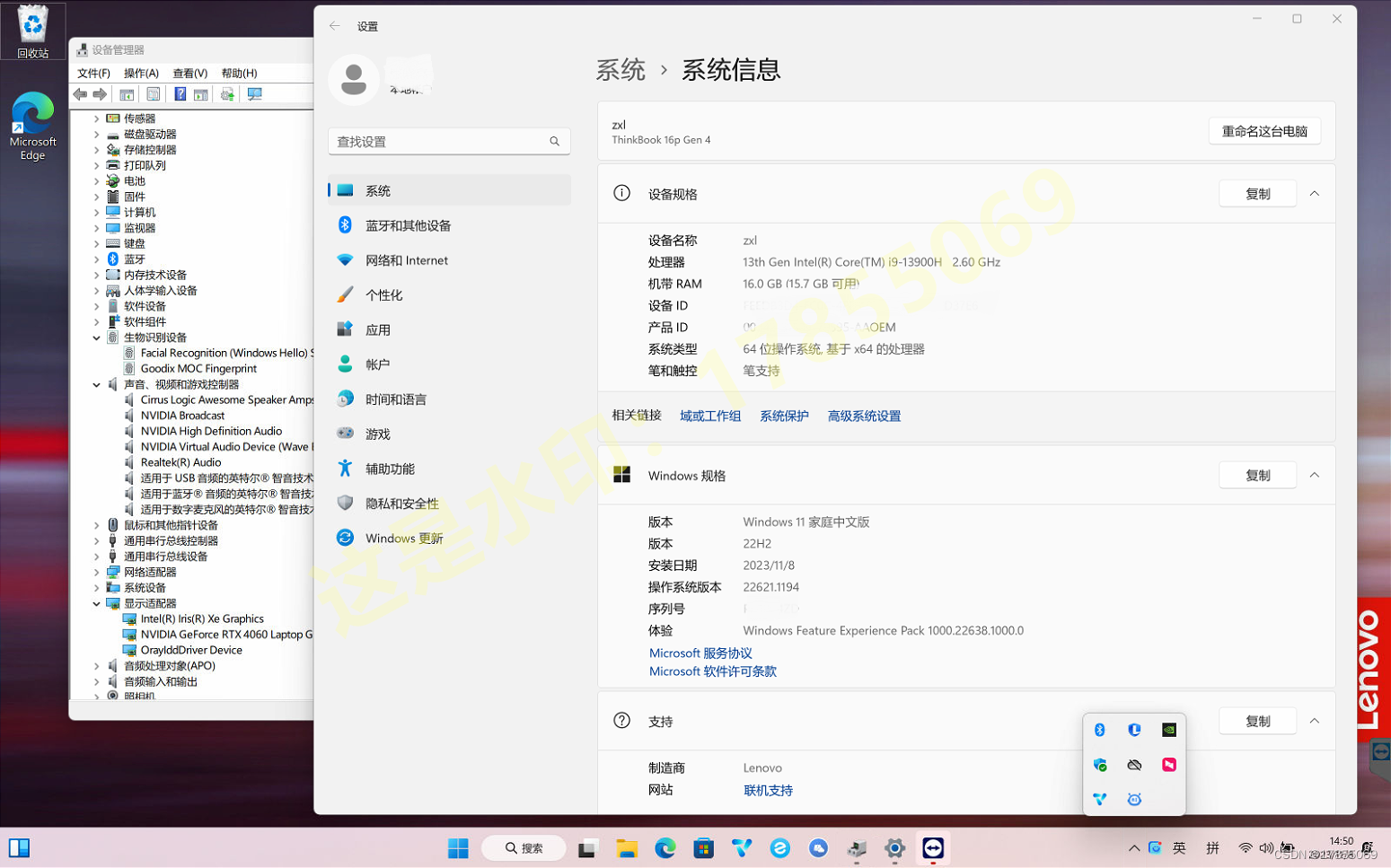Click Back arrow in Device Manager toolbar
Image resolution: width=1391 pixels, height=868 pixels.
[x=81, y=94]
